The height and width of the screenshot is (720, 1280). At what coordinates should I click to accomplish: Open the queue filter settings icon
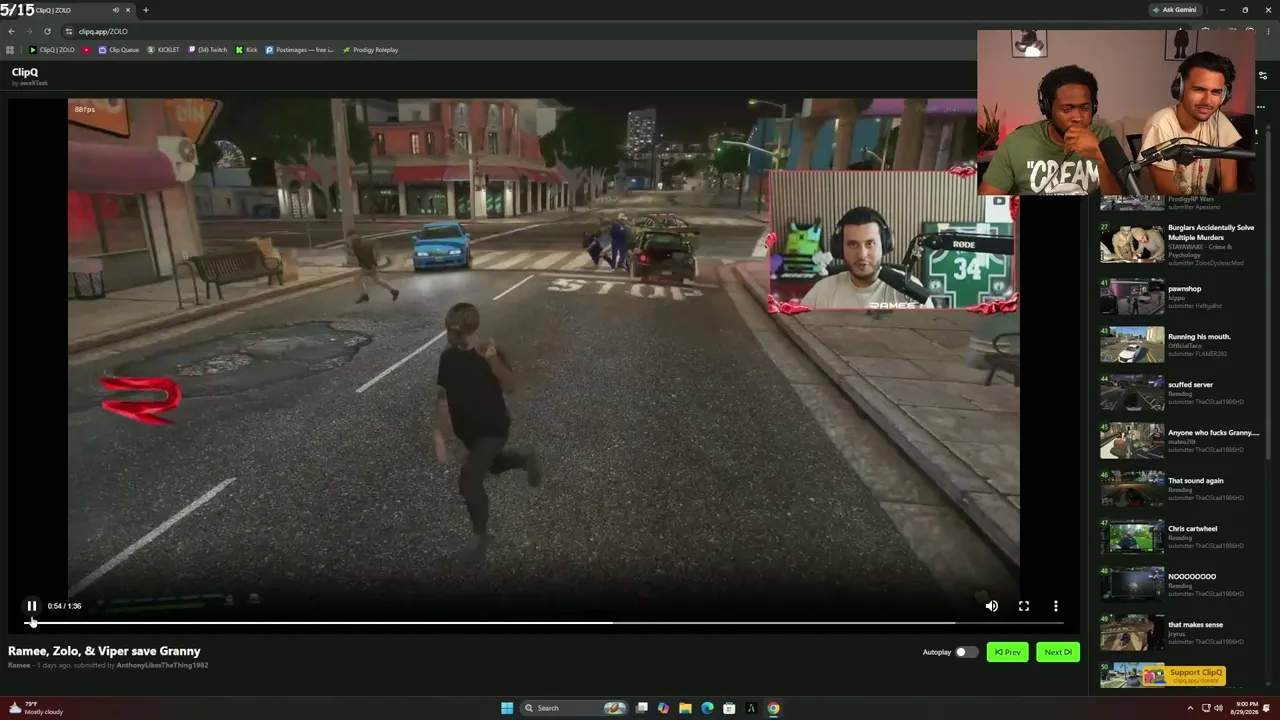(x=1262, y=76)
